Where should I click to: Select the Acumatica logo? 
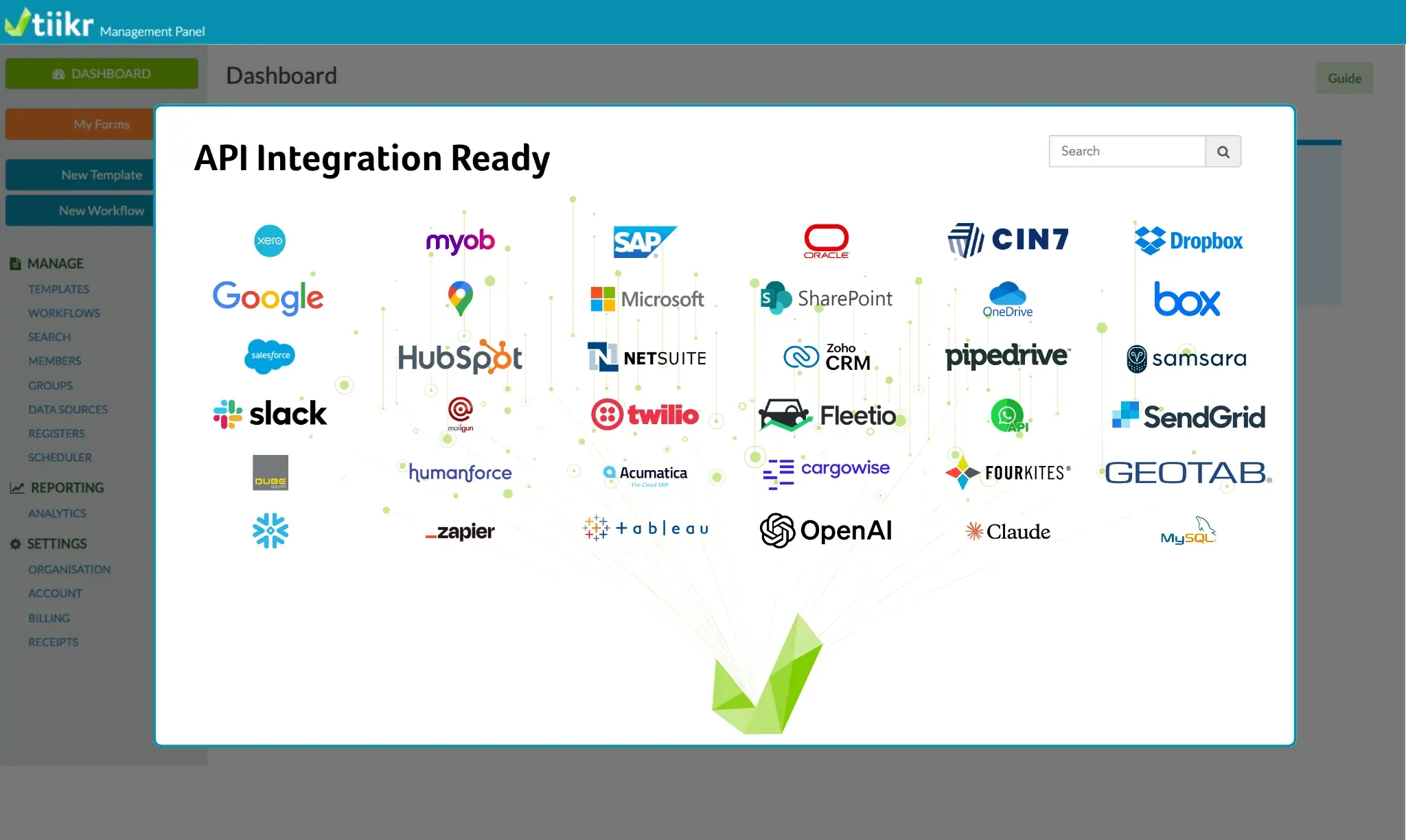click(645, 475)
